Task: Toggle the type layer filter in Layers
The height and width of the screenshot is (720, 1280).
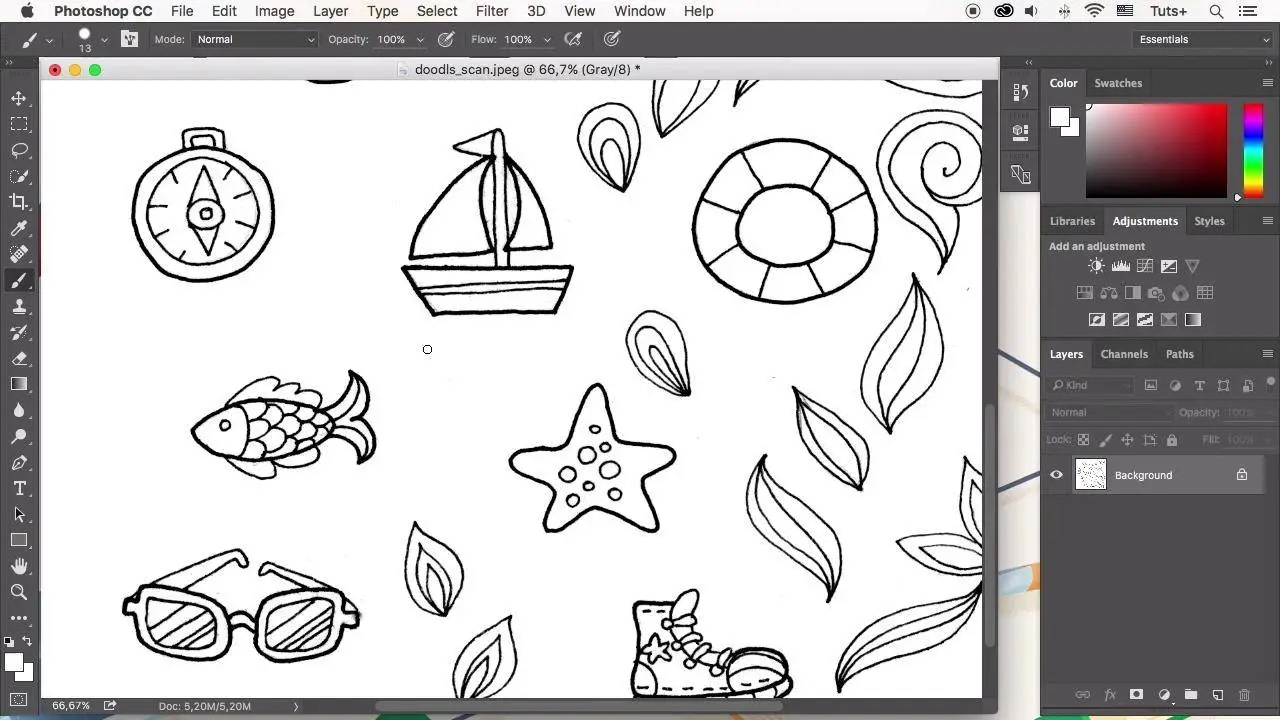Action: [1200, 385]
